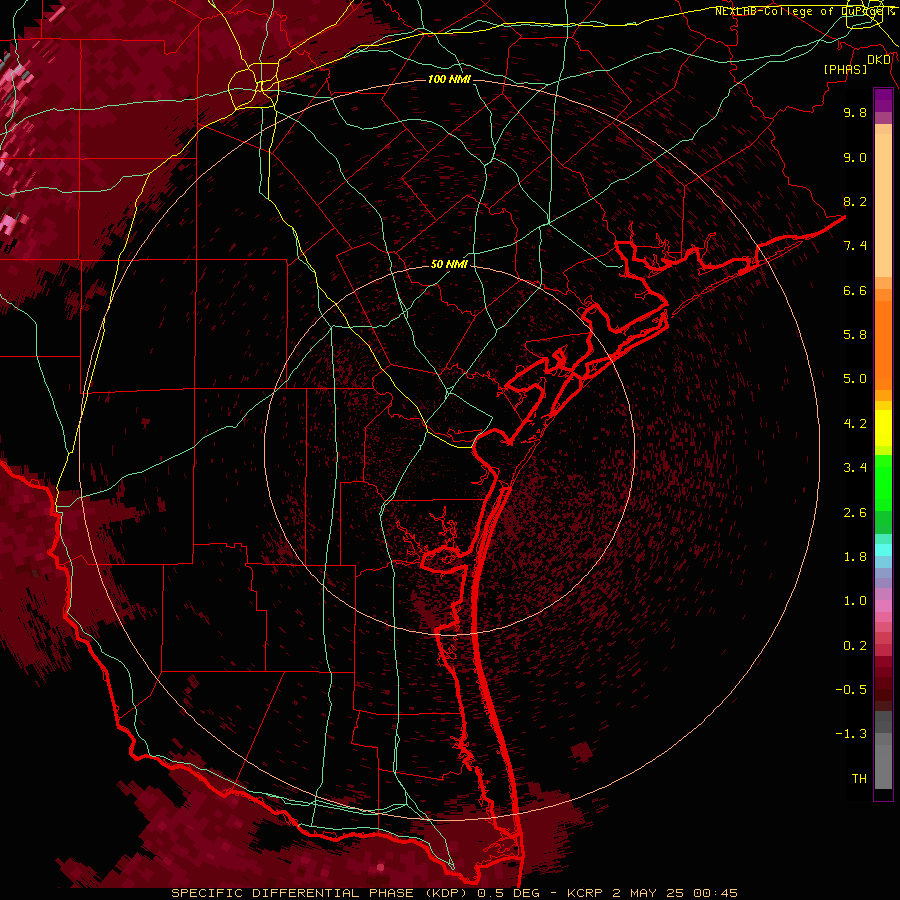Click the TH threshold label on the scale
This screenshot has height=900, width=900.
[859, 779]
